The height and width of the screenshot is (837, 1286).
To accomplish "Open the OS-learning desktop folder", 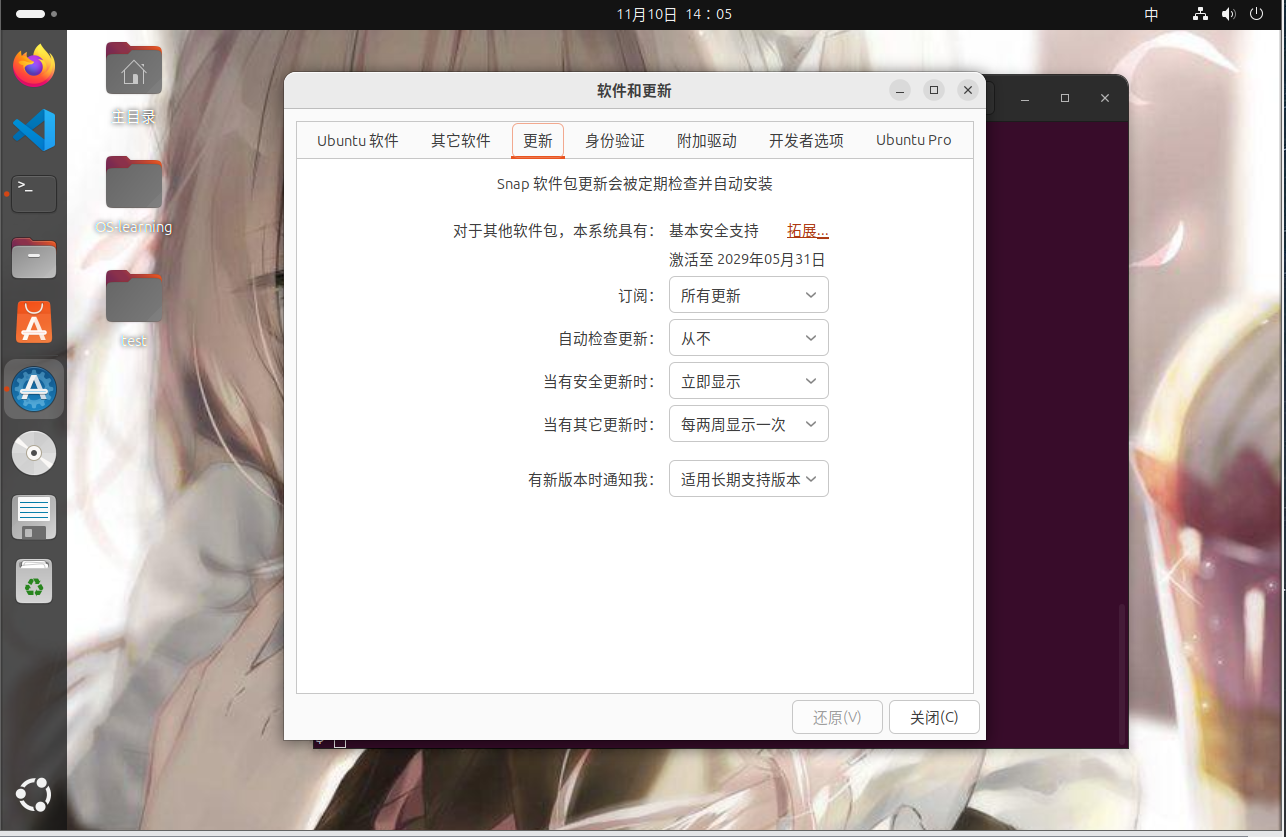I will tap(134, 196).
